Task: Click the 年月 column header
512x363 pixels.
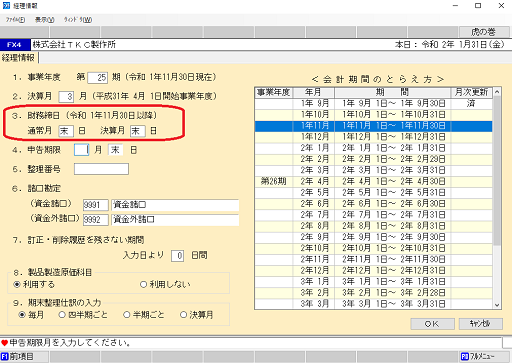Action: [x=313, y=92]
